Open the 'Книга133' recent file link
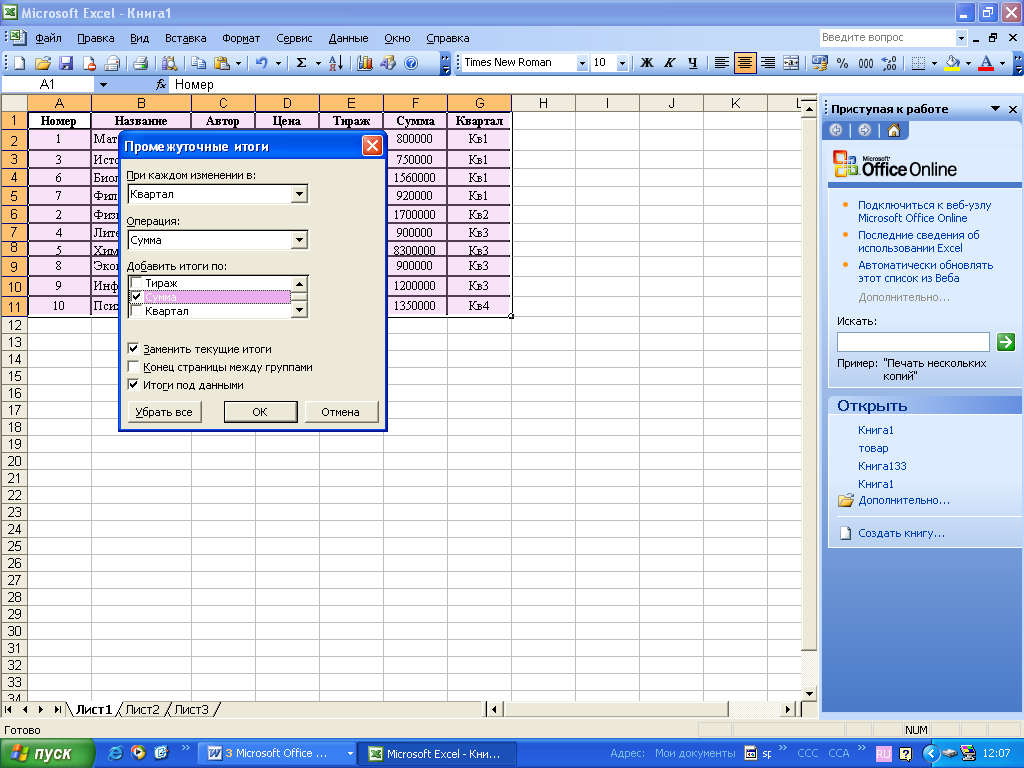The height and width of the screenshot is (768, 1024). pos(882,466)
